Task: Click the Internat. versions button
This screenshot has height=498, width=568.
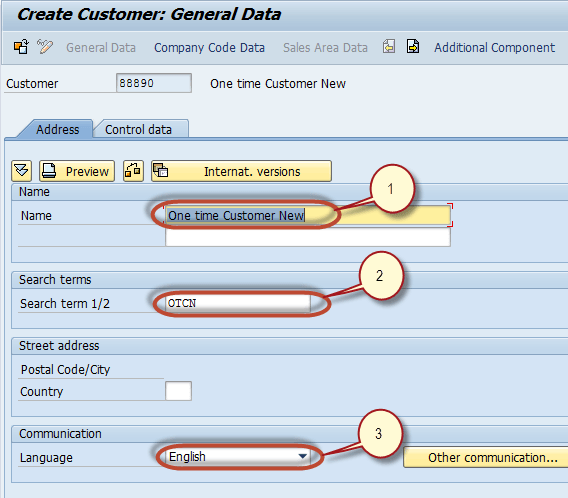Action: (241, 171)
